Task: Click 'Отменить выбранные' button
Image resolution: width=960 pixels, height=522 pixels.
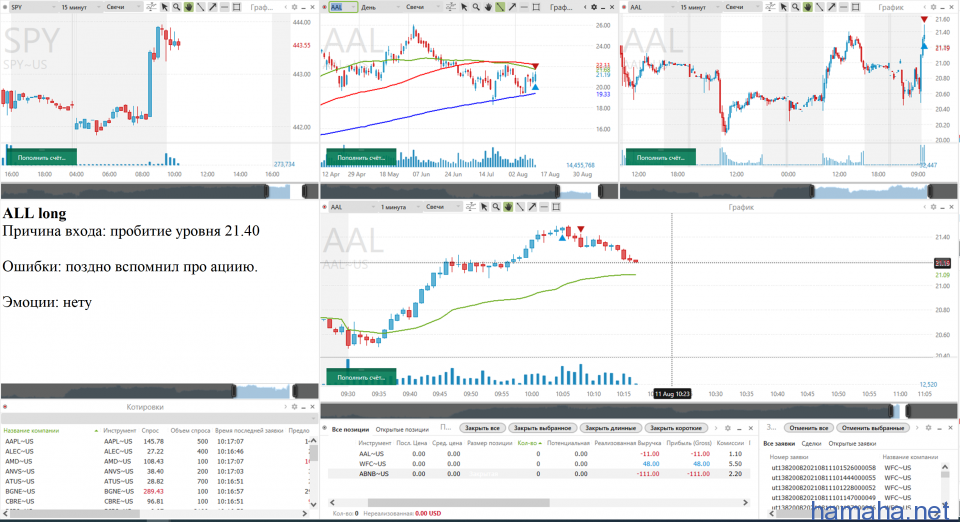Action: click(873, 428)
